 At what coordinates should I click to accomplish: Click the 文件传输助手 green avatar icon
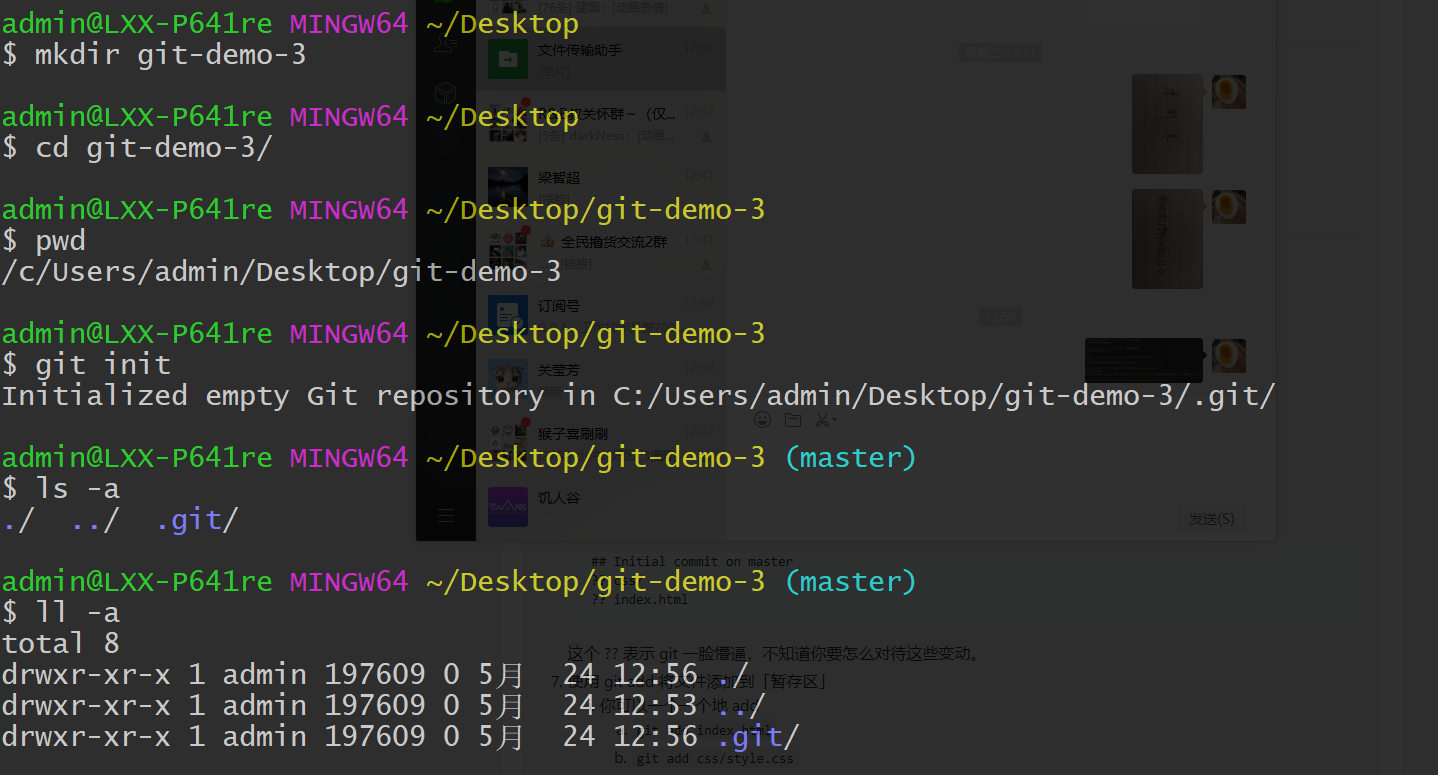[x=507, y=59]
